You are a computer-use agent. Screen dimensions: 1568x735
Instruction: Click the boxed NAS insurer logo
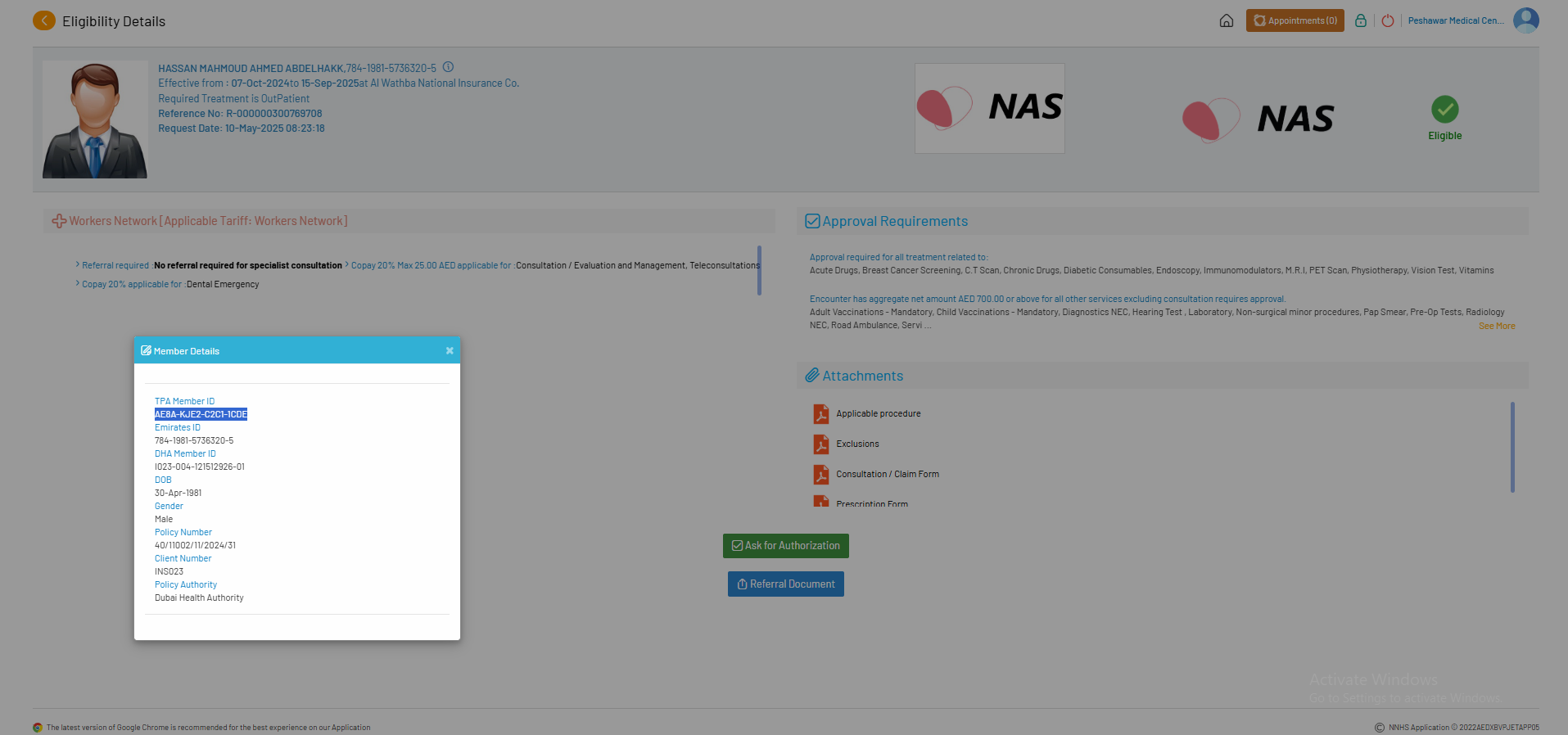coord(989,108)
